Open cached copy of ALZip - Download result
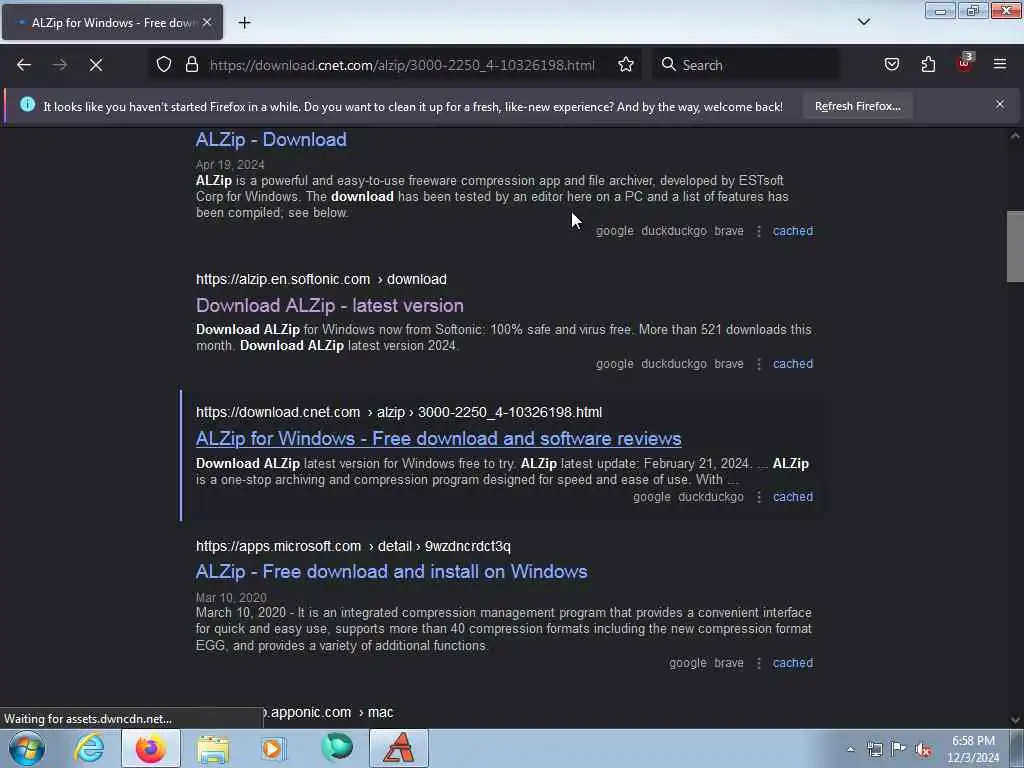This screenshot has height=768, width=1024. click(x=793, y=231)
